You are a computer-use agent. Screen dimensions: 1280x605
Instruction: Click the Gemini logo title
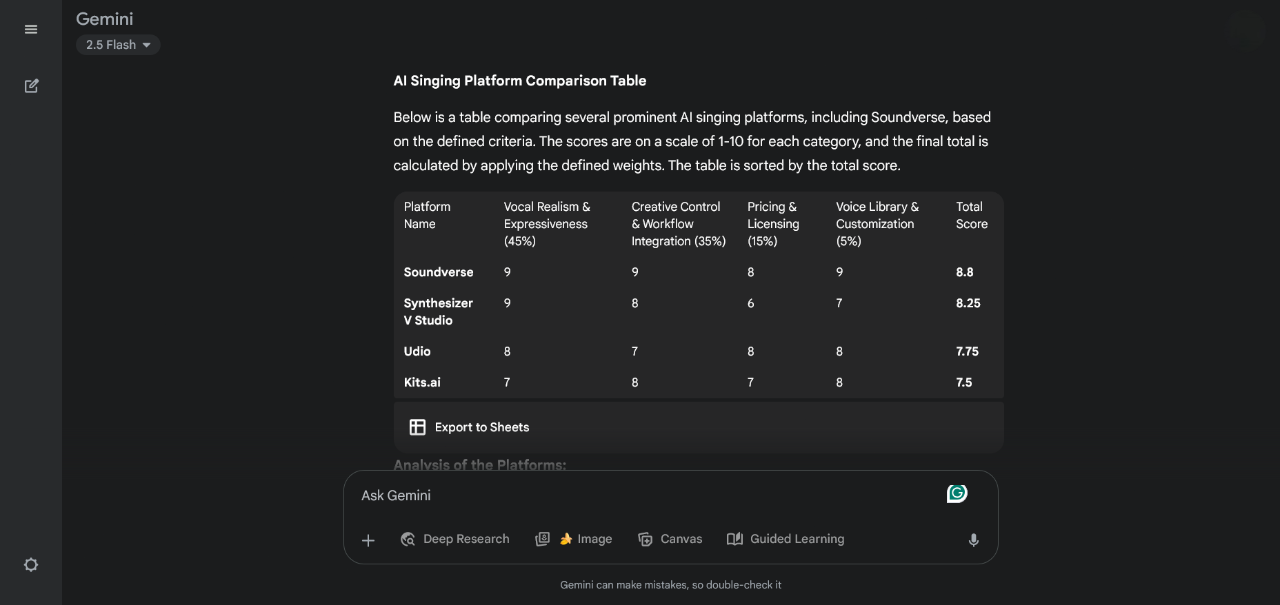[104, 19]
